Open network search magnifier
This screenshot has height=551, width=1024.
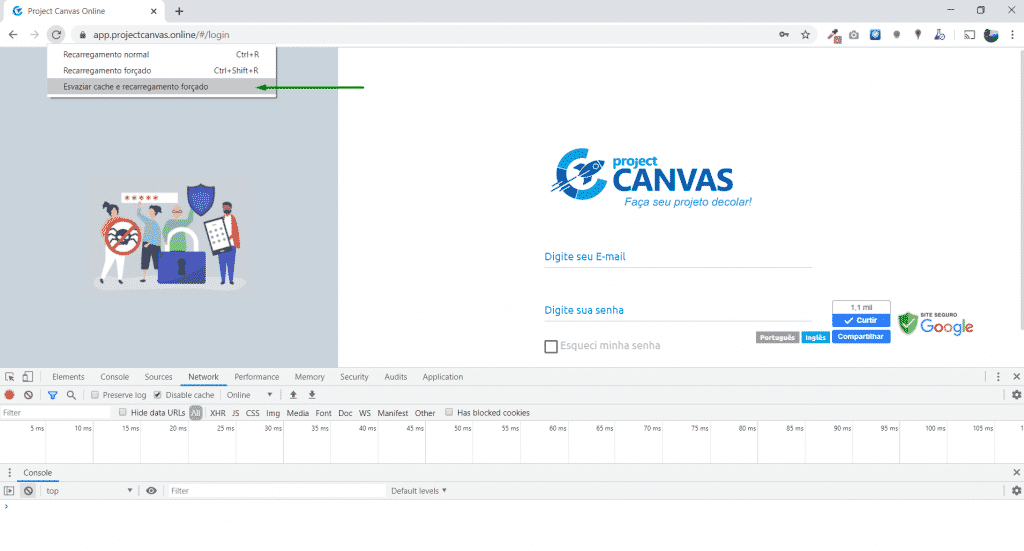click(x=71, y=395)
